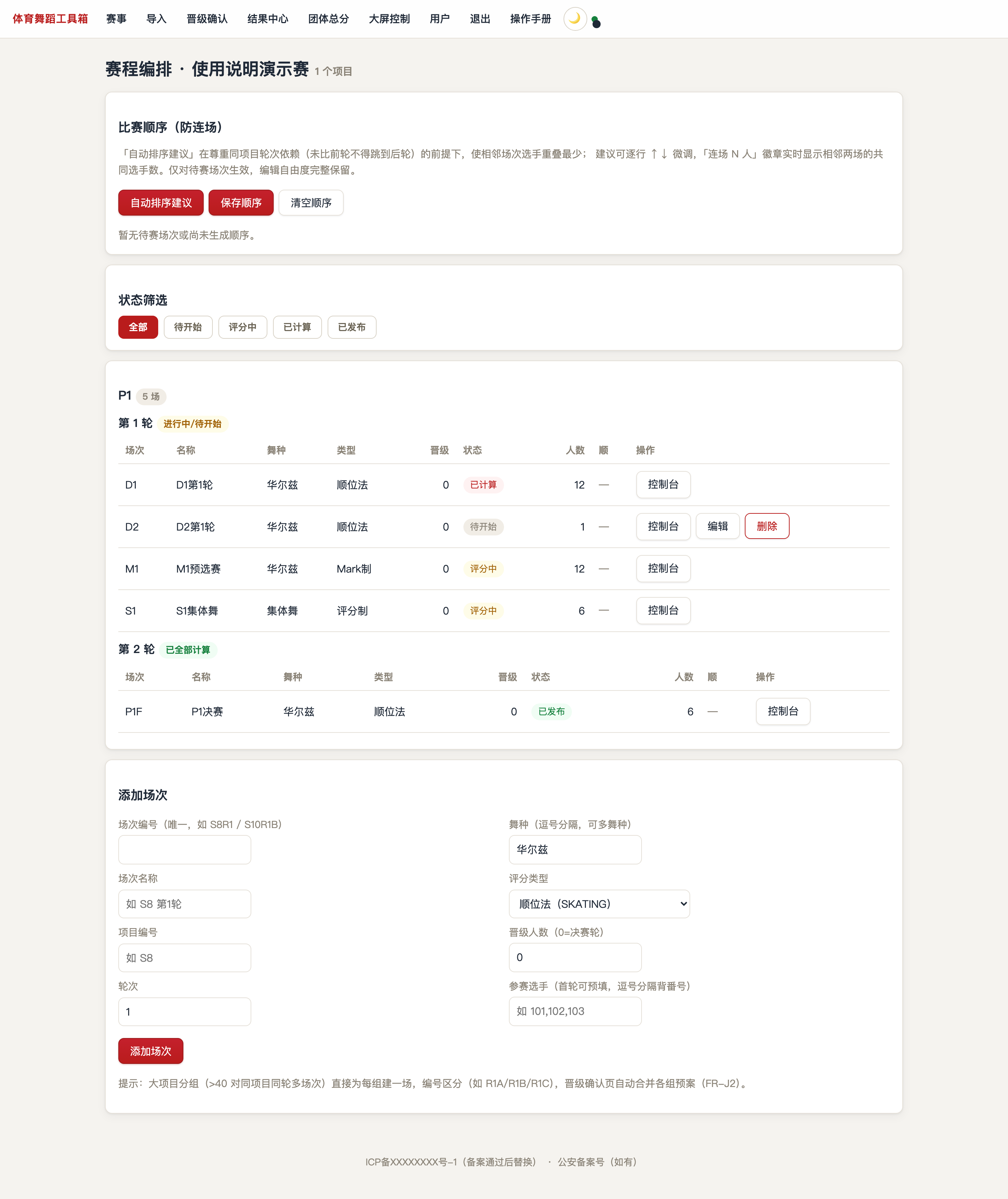The height and width of the screenshot is (1199, 1008).
Task: Click the 清空顺序 button
Action: [311, 203]
